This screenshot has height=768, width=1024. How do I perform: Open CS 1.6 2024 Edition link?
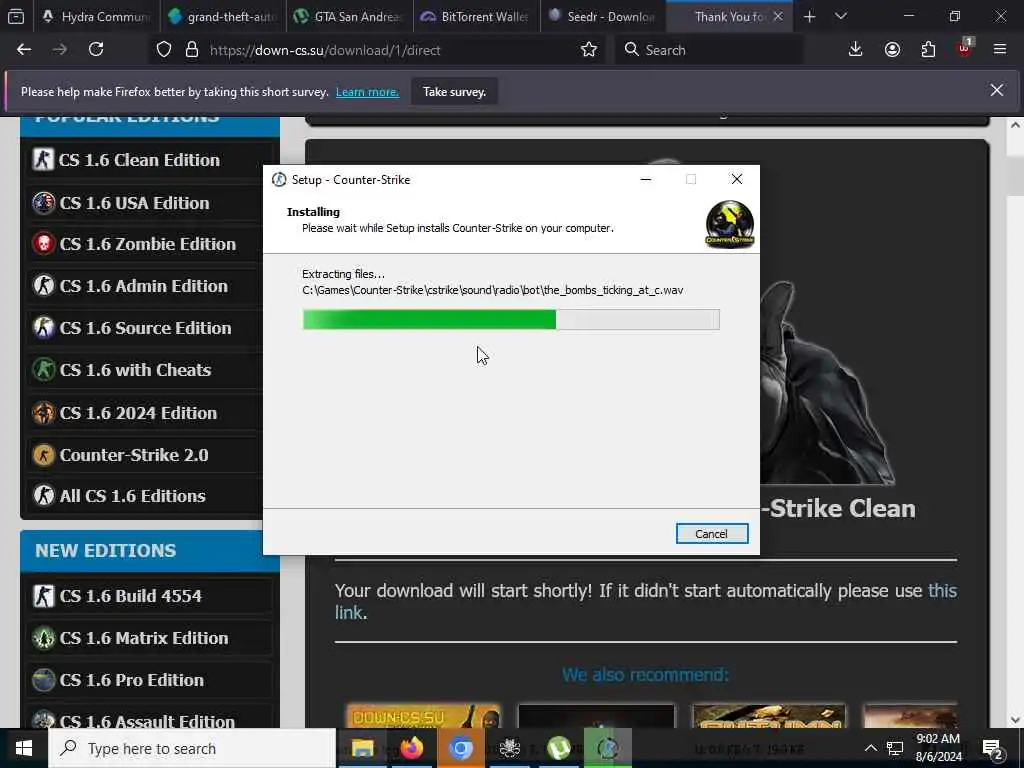(138, 413)
